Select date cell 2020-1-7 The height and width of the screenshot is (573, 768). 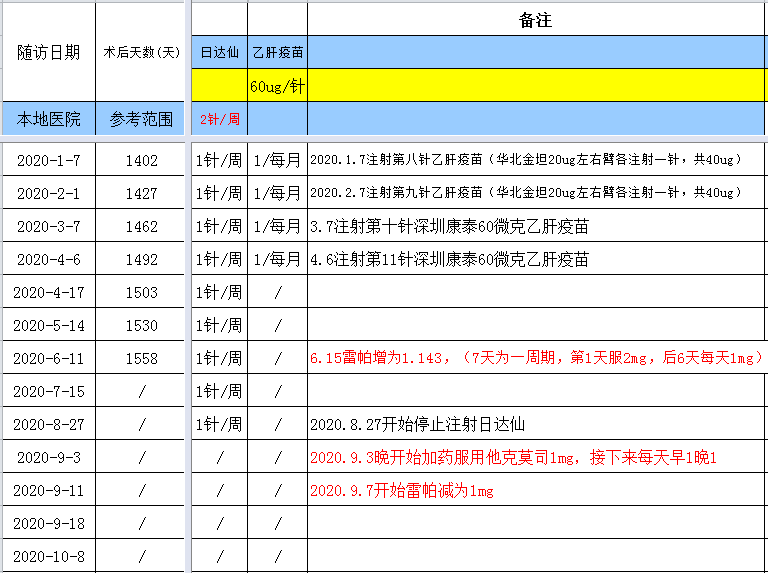(x=48, y=160)
